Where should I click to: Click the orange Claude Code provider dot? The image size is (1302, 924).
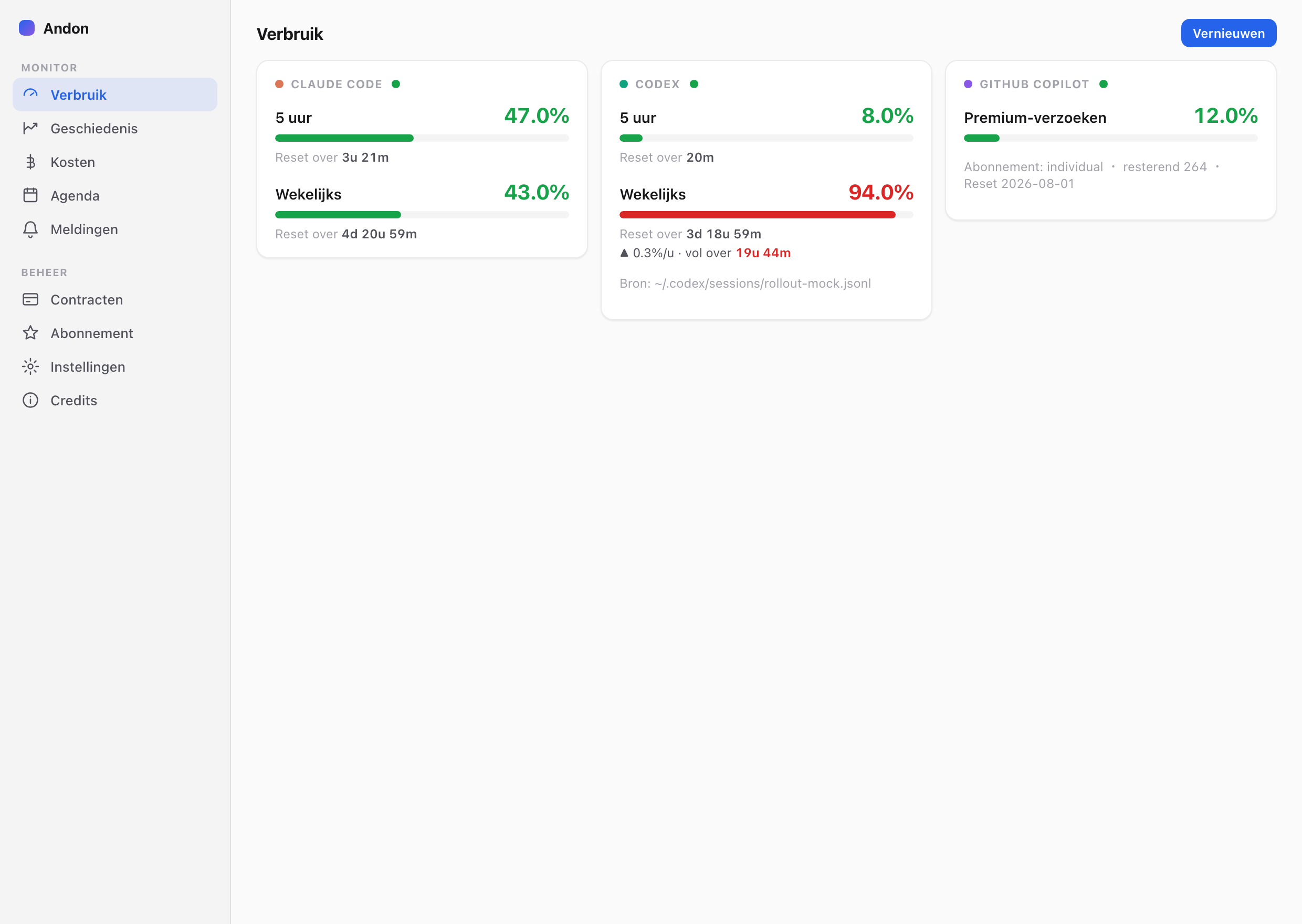pyautogui.click(x=279, y=84)
